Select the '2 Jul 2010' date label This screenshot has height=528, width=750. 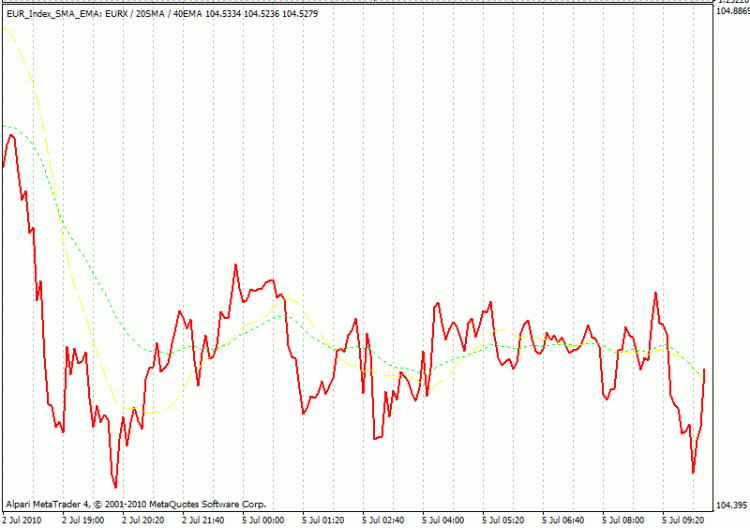(24, 520)
